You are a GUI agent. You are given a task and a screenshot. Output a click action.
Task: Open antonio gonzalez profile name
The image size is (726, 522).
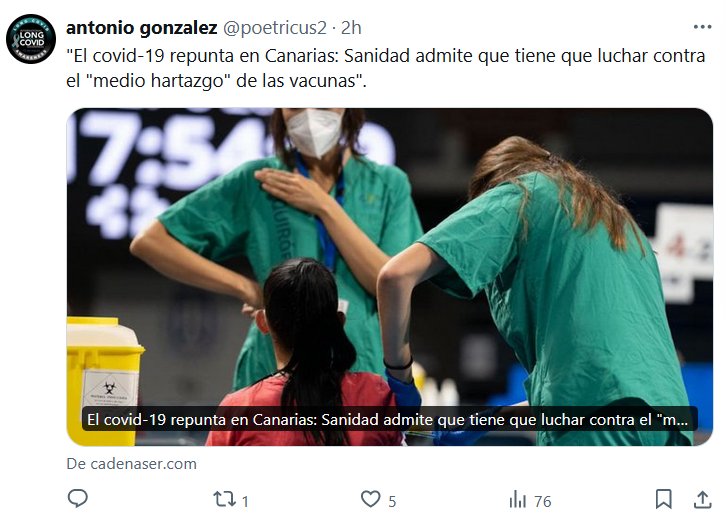(142, 28)
